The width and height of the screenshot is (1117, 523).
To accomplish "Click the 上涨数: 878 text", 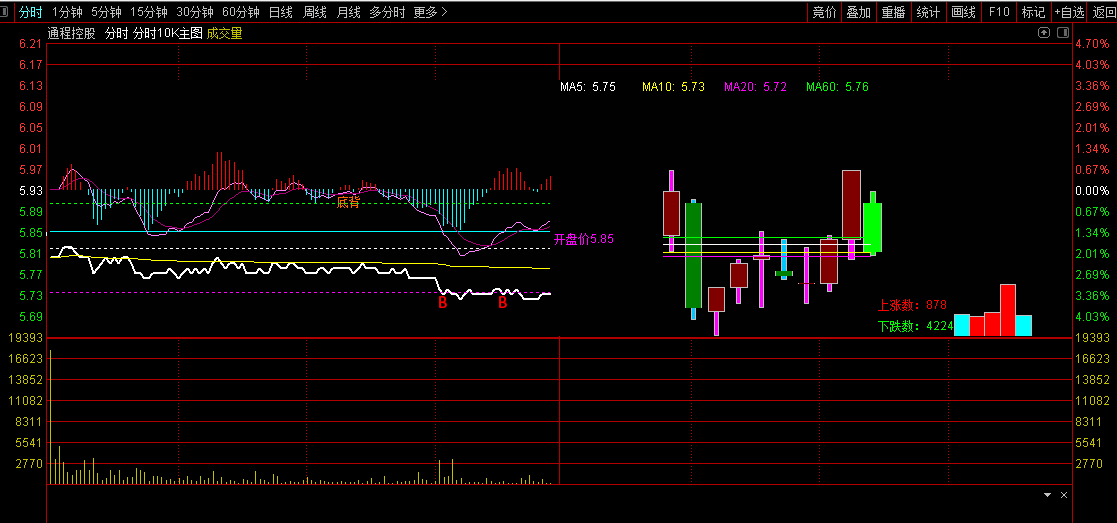I will point(912,305).
